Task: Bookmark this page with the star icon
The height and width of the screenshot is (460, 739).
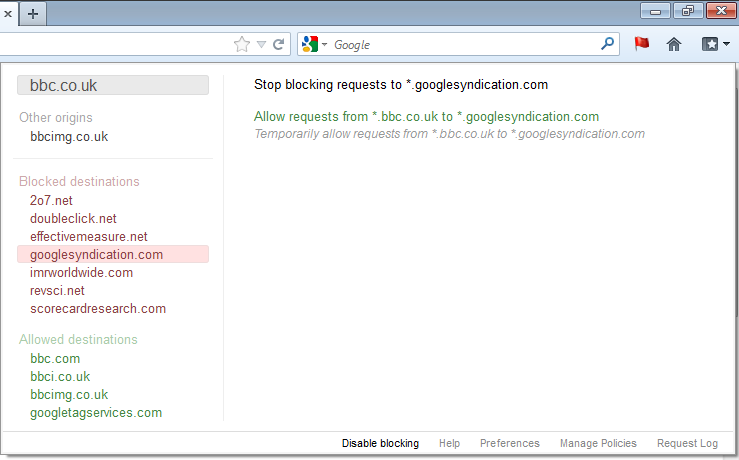Action: click(x=242, y=44)
